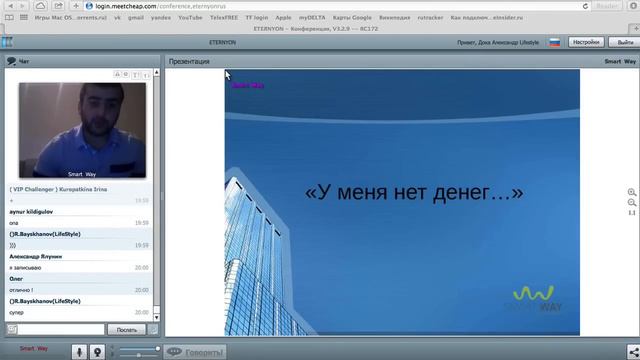Viewport: 640px width, 360px height.
Task: Click the Выйти logout button
Action: pos(624,42)
